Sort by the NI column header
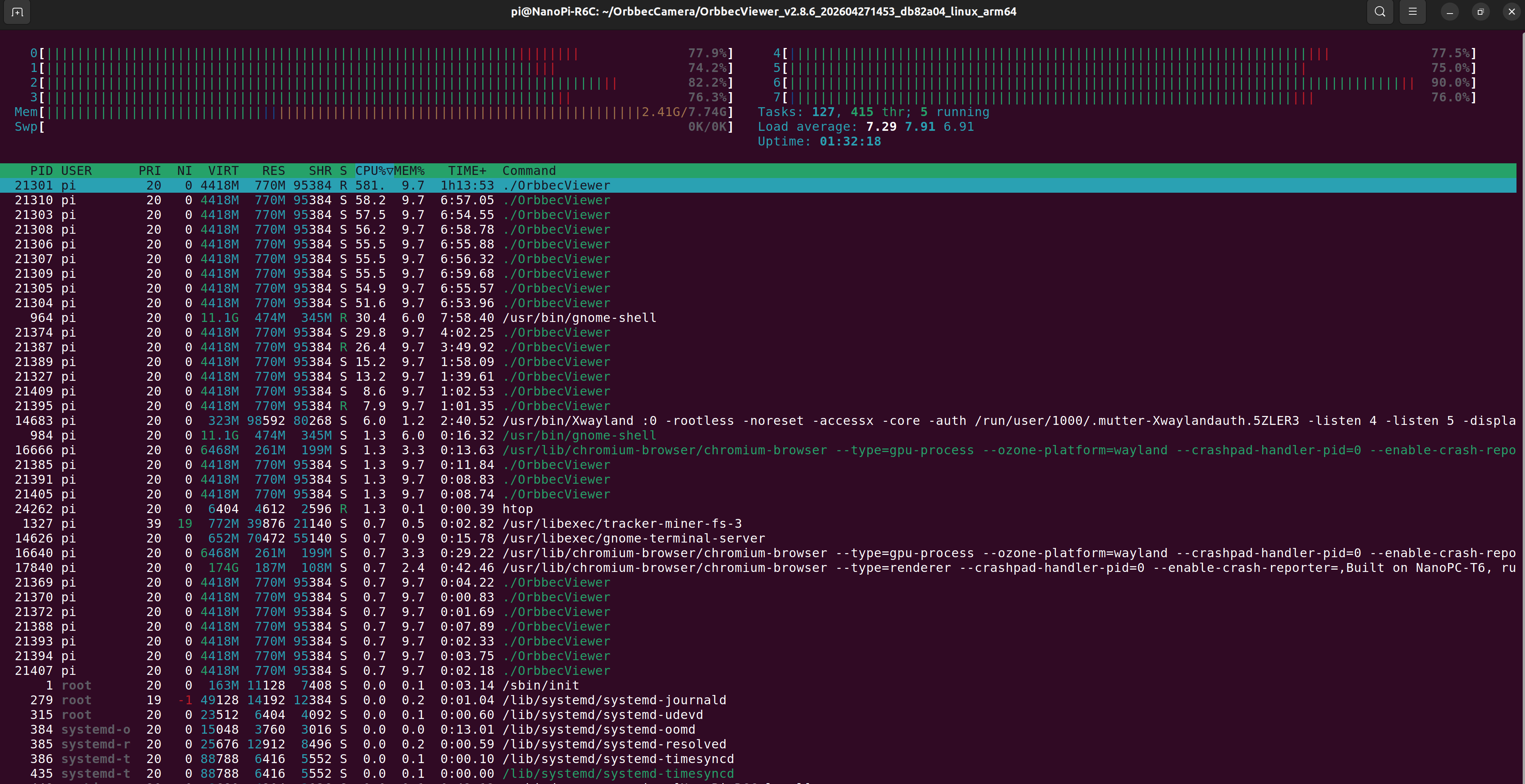Viewport: 1525px width, 784px height. coord(185,171)
